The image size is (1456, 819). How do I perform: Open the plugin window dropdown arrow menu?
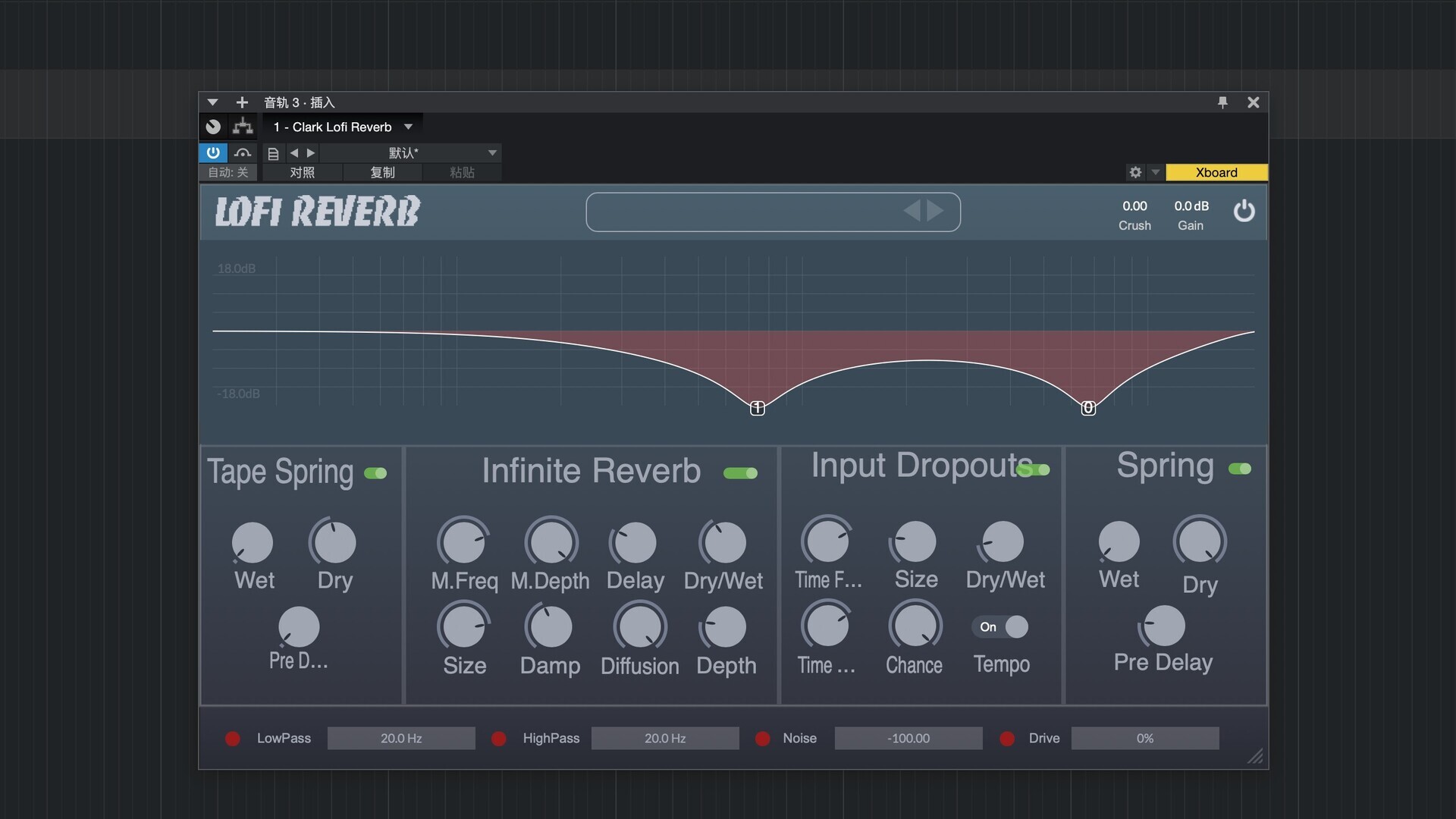click(x=212, y=102)
